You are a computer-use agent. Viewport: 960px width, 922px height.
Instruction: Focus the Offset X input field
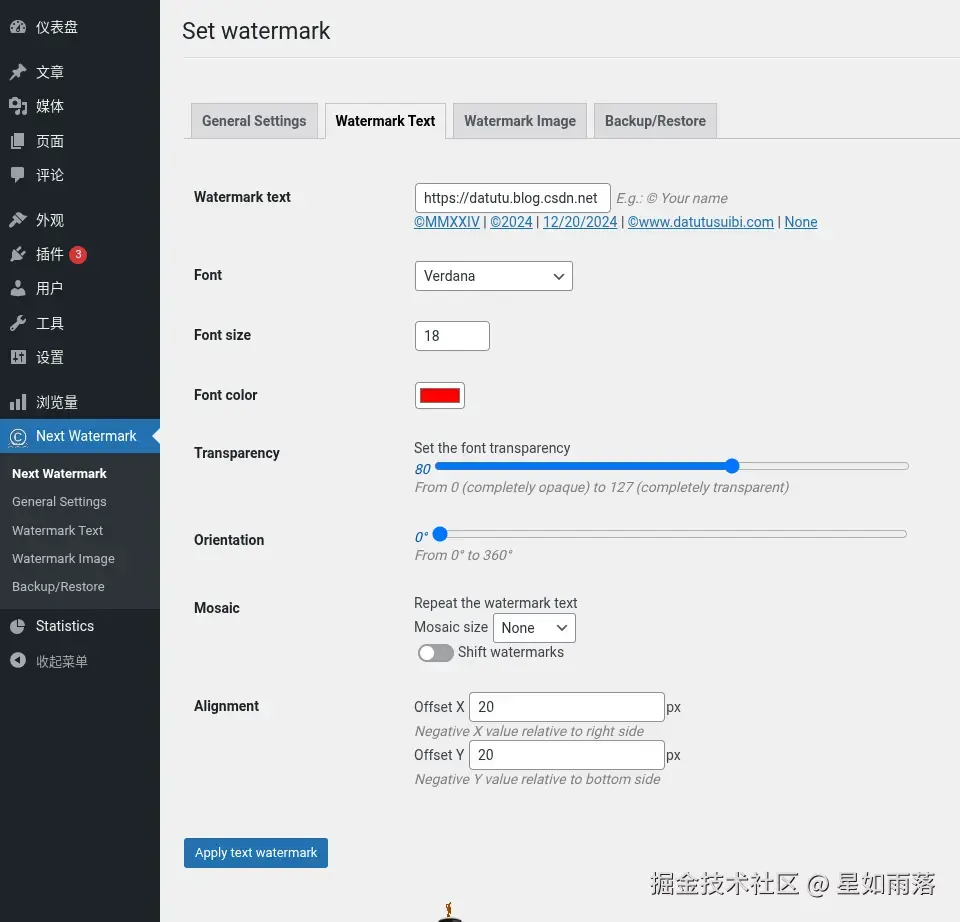click(x=567, y=707)
